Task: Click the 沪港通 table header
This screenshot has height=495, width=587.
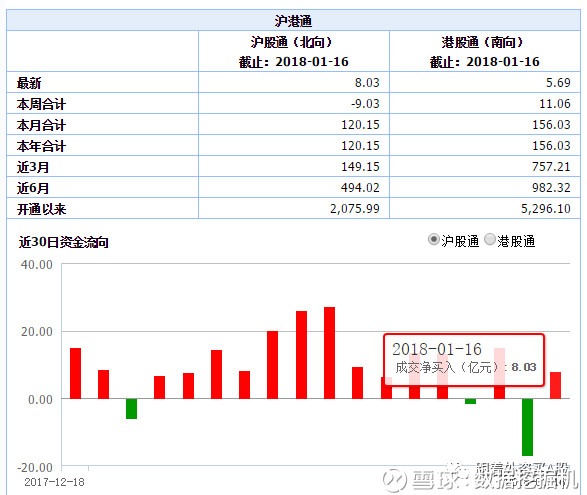Action: (293, 21)
